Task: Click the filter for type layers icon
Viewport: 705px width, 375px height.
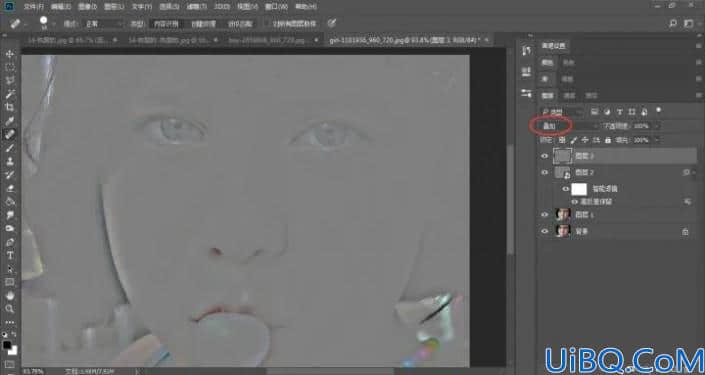Action: [620, 112]
